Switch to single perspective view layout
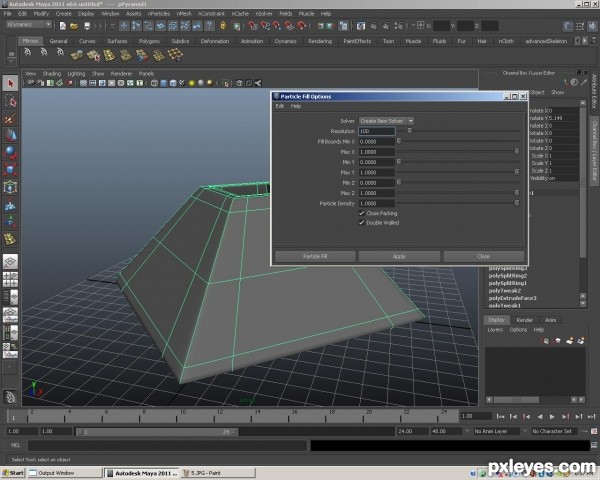 point(10,262)
